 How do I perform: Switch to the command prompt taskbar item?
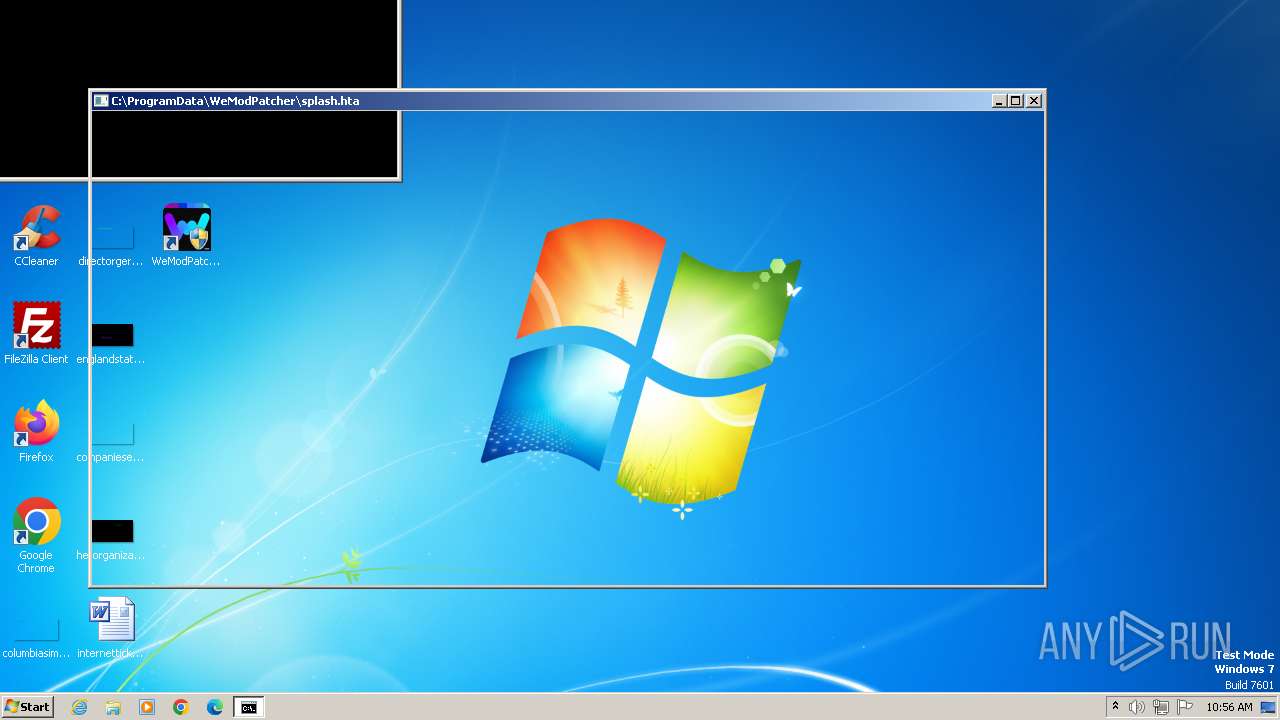(248, 707)
